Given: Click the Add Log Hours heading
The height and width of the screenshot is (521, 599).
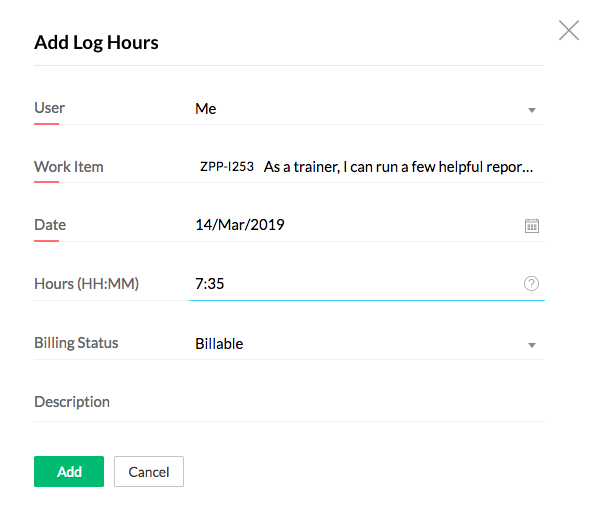Looking at the screenshot, I should [x=96, y=42].
